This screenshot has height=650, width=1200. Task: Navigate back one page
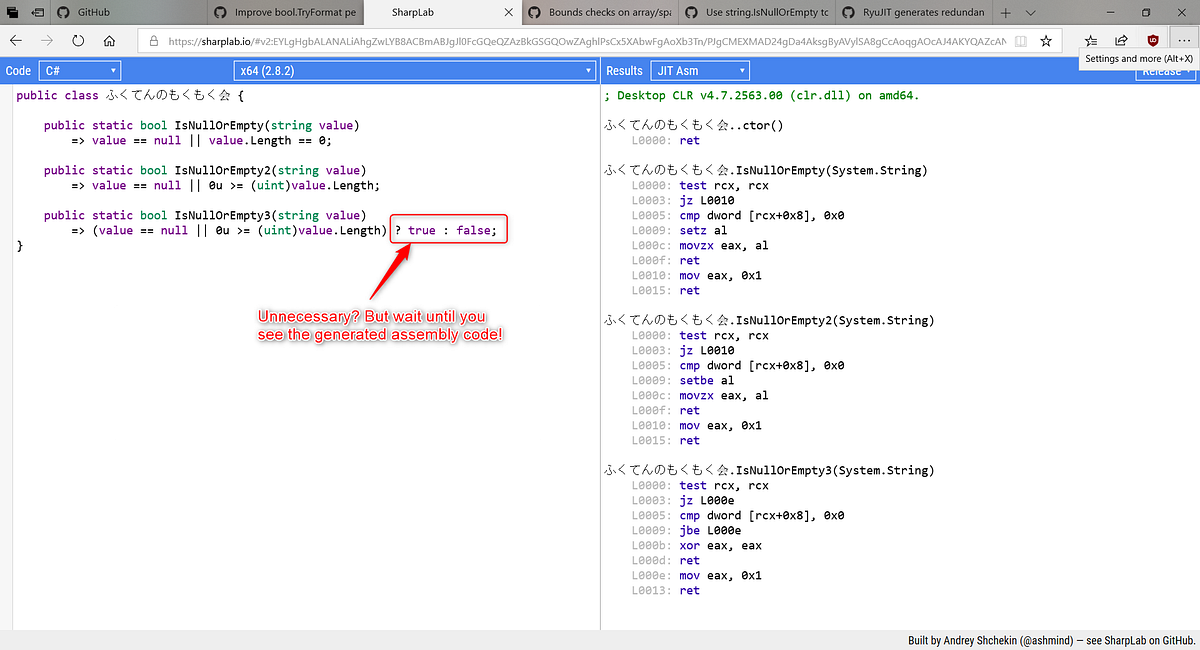15,41
